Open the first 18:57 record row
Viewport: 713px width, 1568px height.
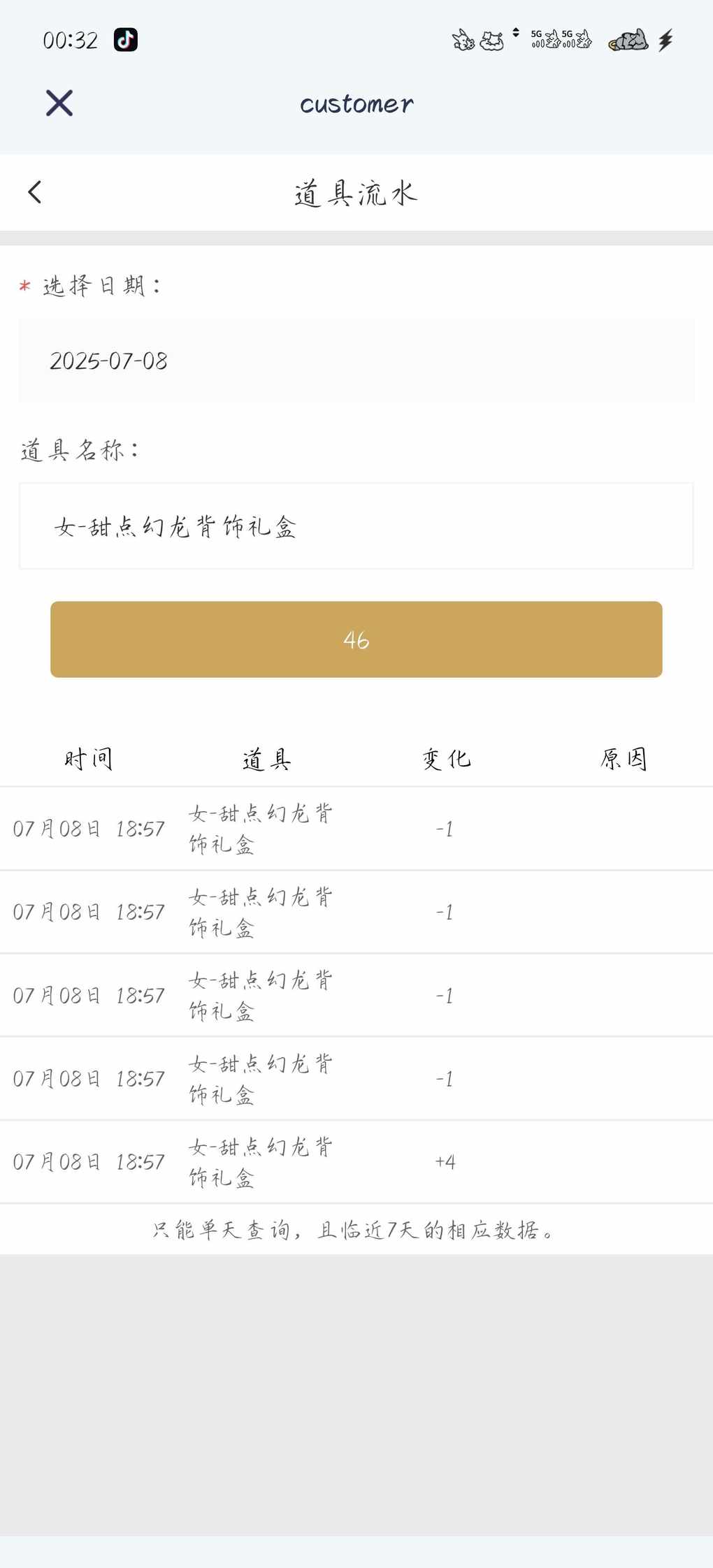(x=356, y=829)
